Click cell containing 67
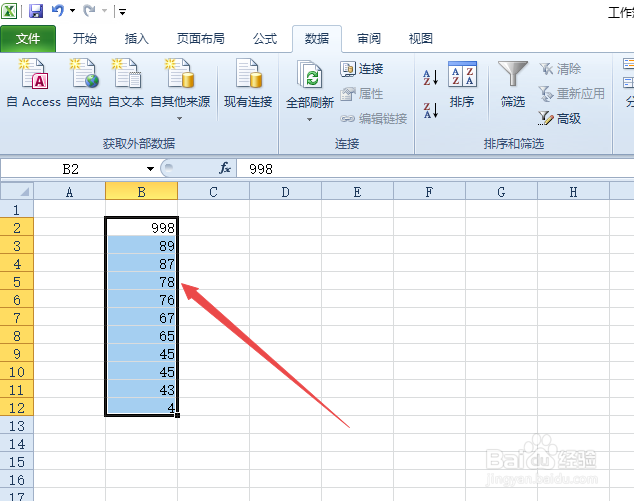The image size is (634, 501). (x=142, y=317)
